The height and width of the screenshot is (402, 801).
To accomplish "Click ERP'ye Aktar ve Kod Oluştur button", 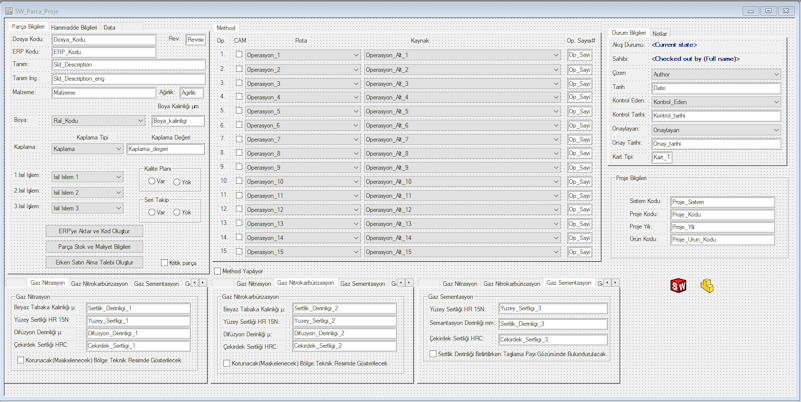I will [94, 231].
